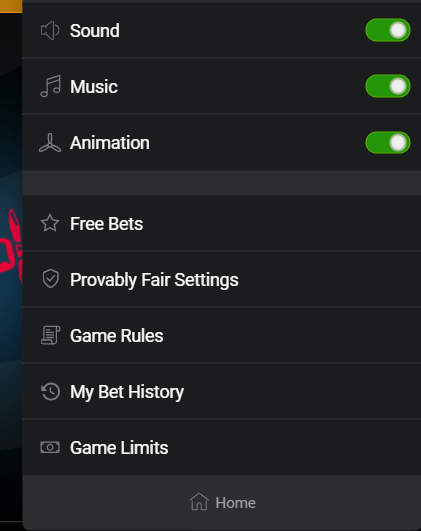
Task: Turn off the Sound toggle
Action: tap(388, 30)
